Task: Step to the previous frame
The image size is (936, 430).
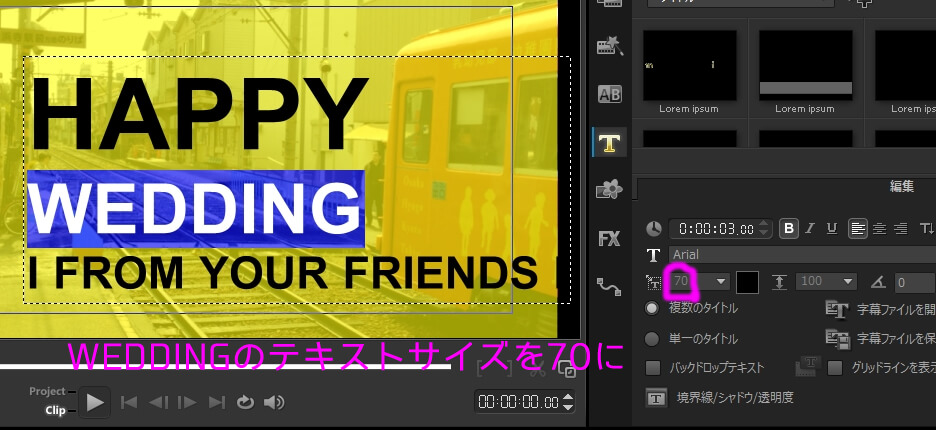Action: [158, 403]
